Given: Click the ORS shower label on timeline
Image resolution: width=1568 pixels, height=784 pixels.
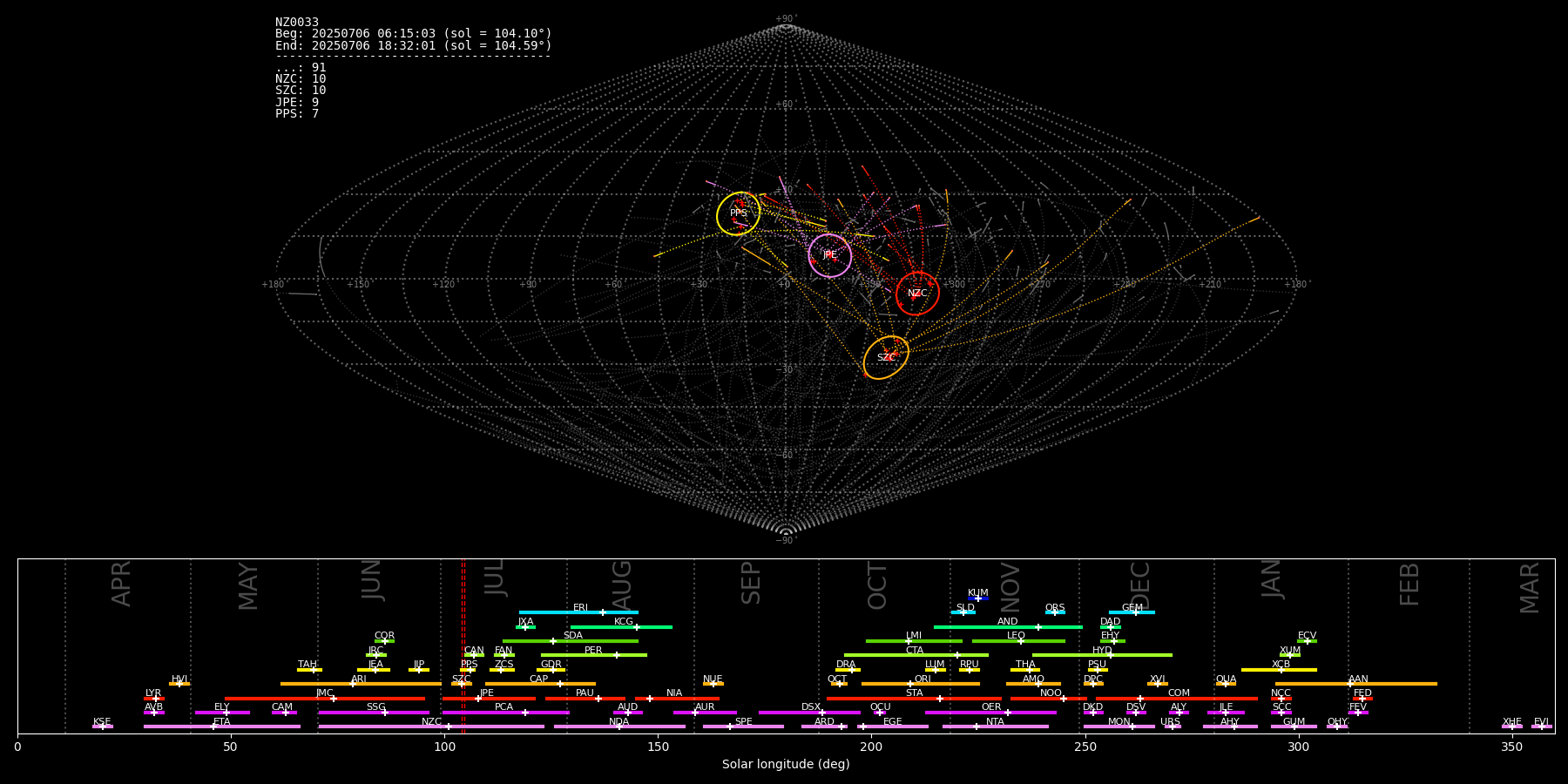Looking at the screenshot, I should (x=1055, y=608).
